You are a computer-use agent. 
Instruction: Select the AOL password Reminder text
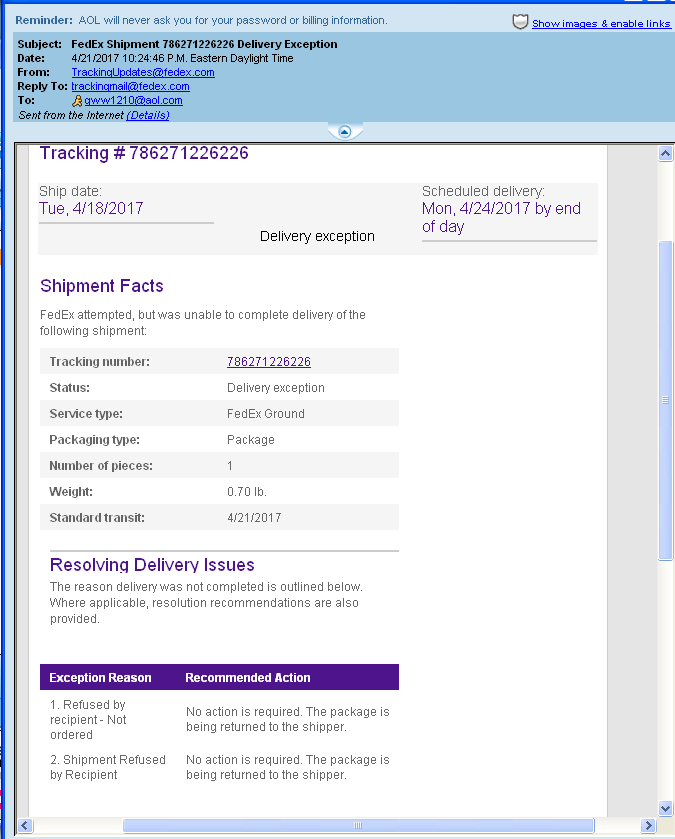click(x=201, y=20)
